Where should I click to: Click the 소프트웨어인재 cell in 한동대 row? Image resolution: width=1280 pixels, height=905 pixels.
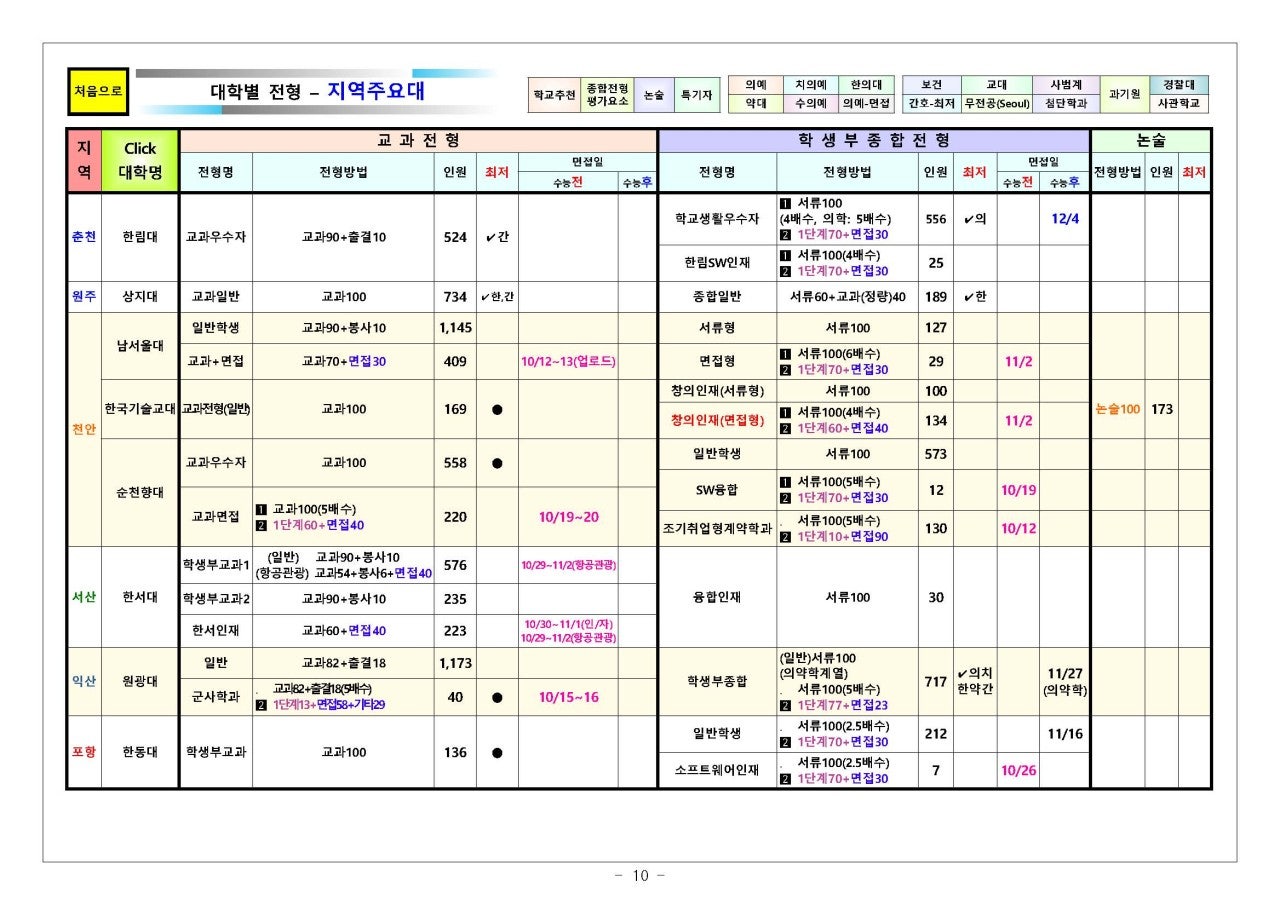tap(717, 770)
